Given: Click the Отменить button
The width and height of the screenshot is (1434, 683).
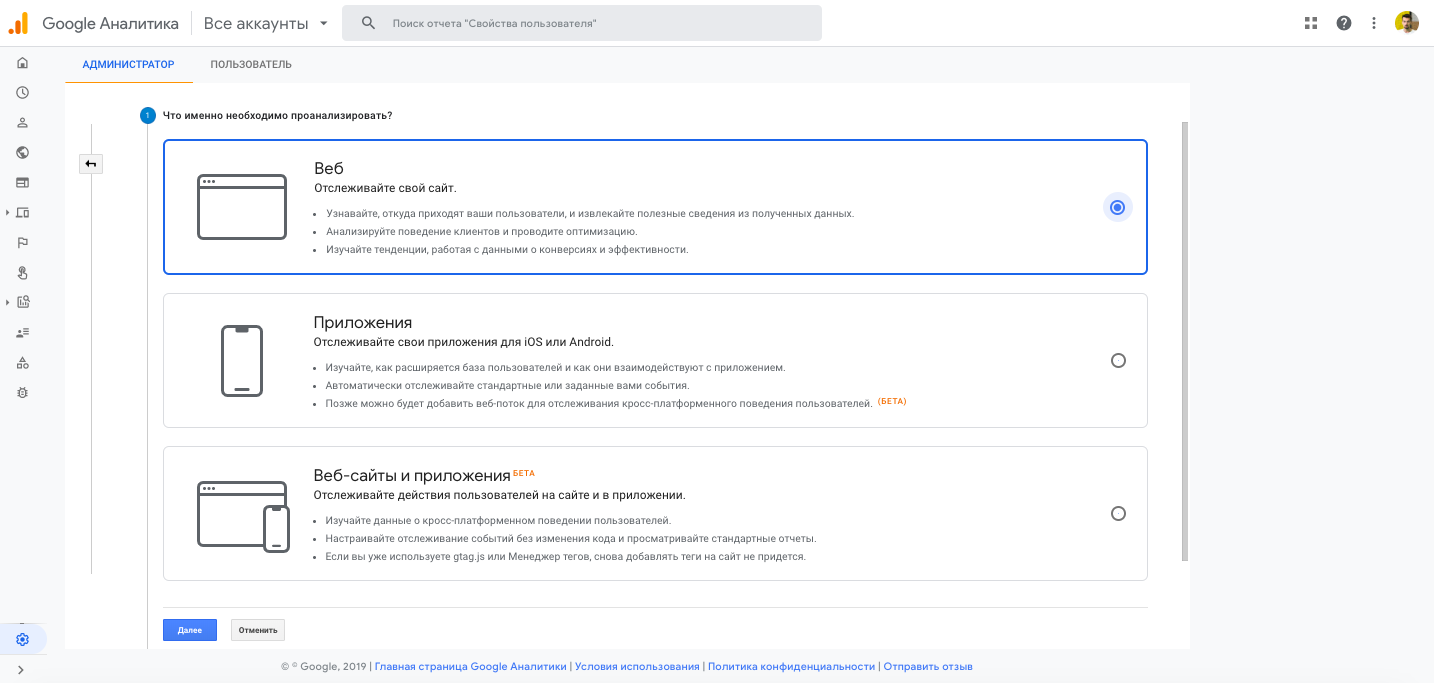Looking at the screenshot, I should pyautogui.click(x=258, y=630).
